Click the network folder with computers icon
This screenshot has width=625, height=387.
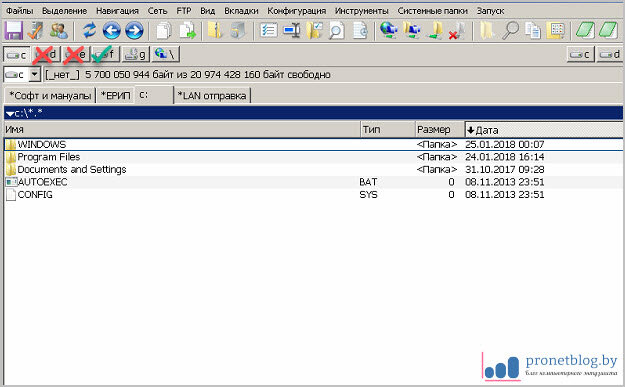pos(412,30)
